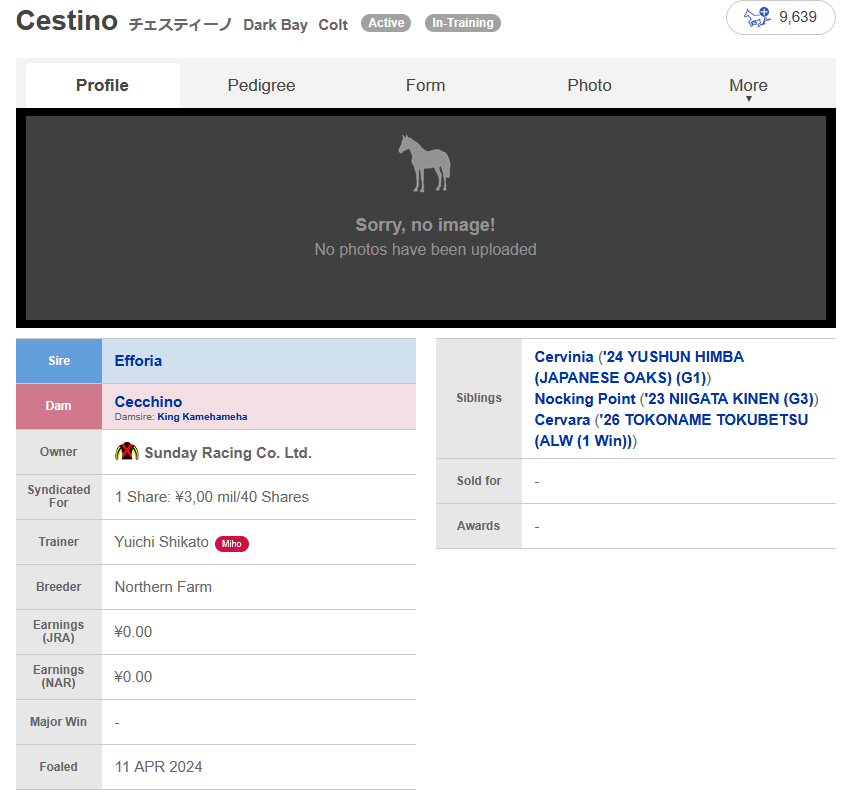Click the pink Dam header cell

coord(59,406)
